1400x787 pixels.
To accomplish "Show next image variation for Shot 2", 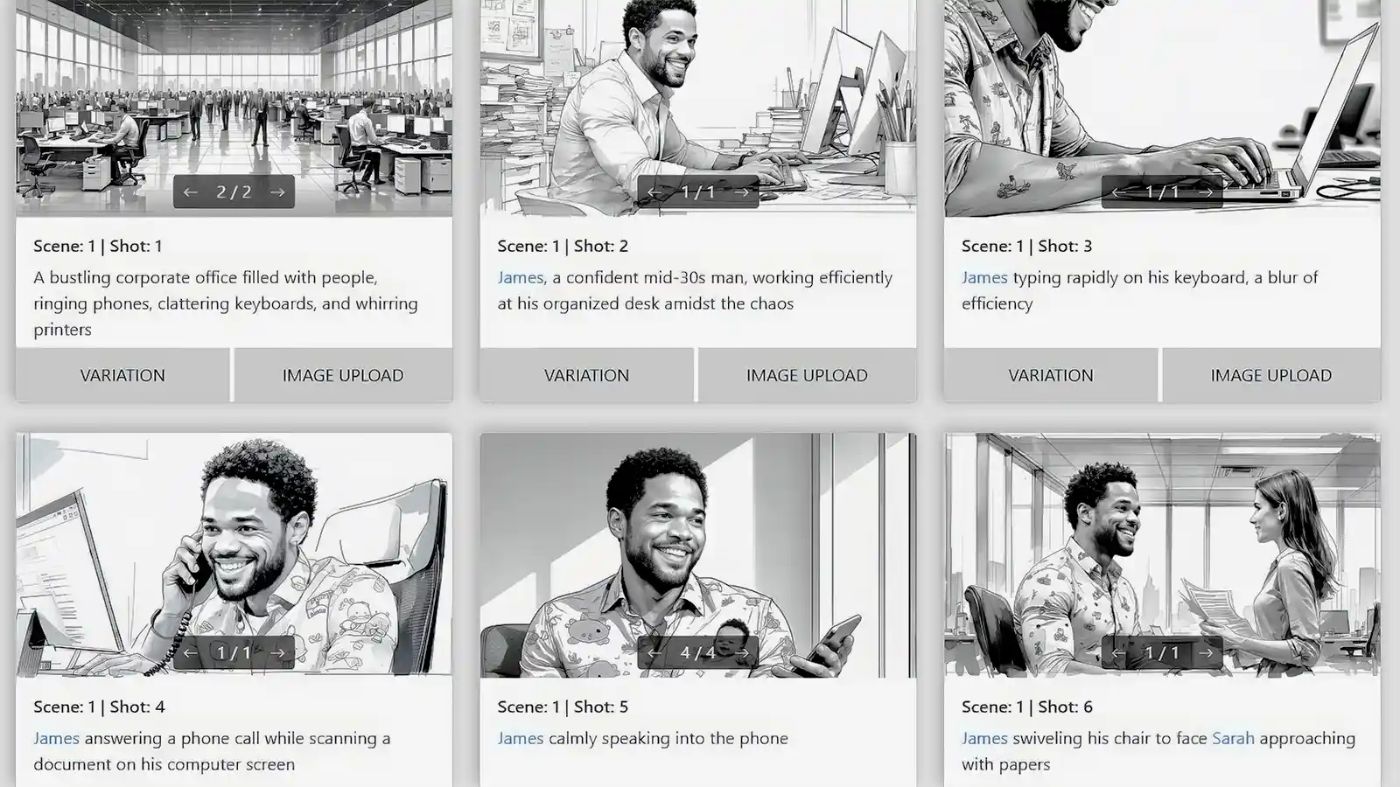I will pos(741,192).
